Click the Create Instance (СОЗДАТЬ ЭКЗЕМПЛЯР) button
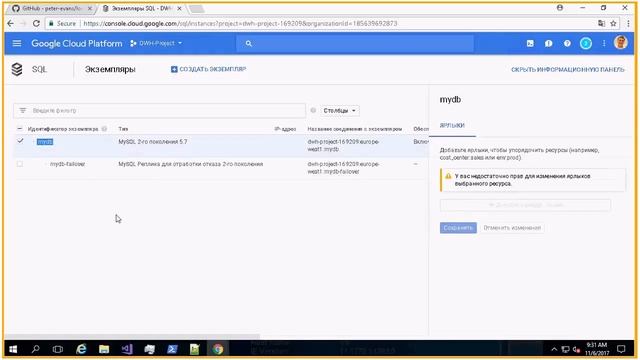Screen dimensions: 640x360 pos(209,69)
